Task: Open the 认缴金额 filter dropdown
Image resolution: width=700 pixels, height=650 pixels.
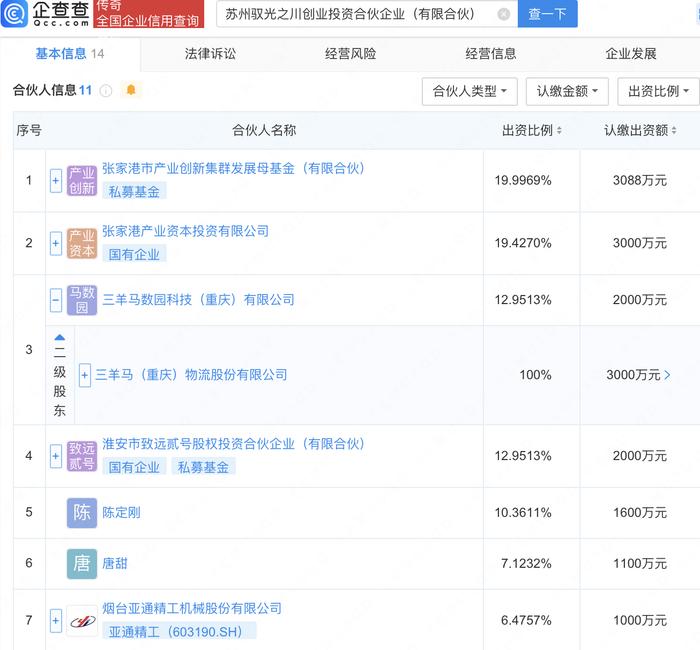Action: [567, 92]
